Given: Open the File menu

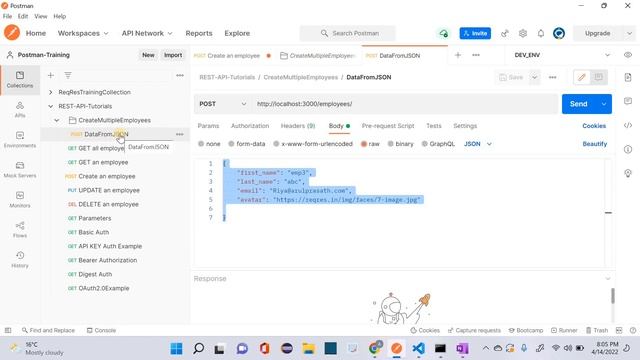Looking at the screenshot, I should click(x=7, y=16).
